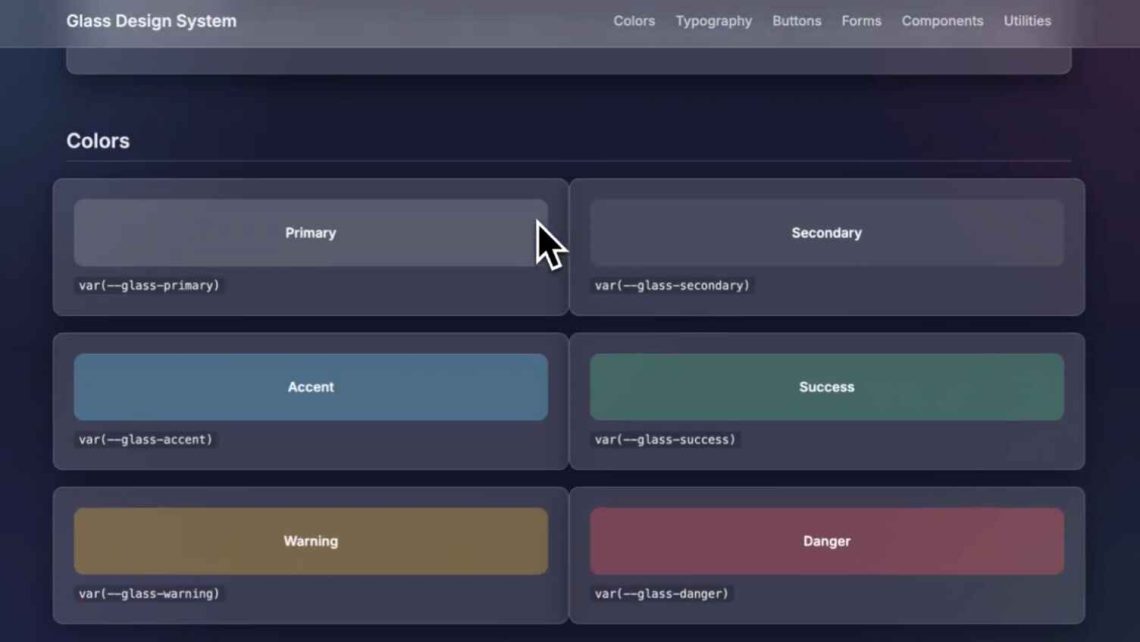
Task: Click the yellow Warning swatch
Action: click(x=310, y=541)
